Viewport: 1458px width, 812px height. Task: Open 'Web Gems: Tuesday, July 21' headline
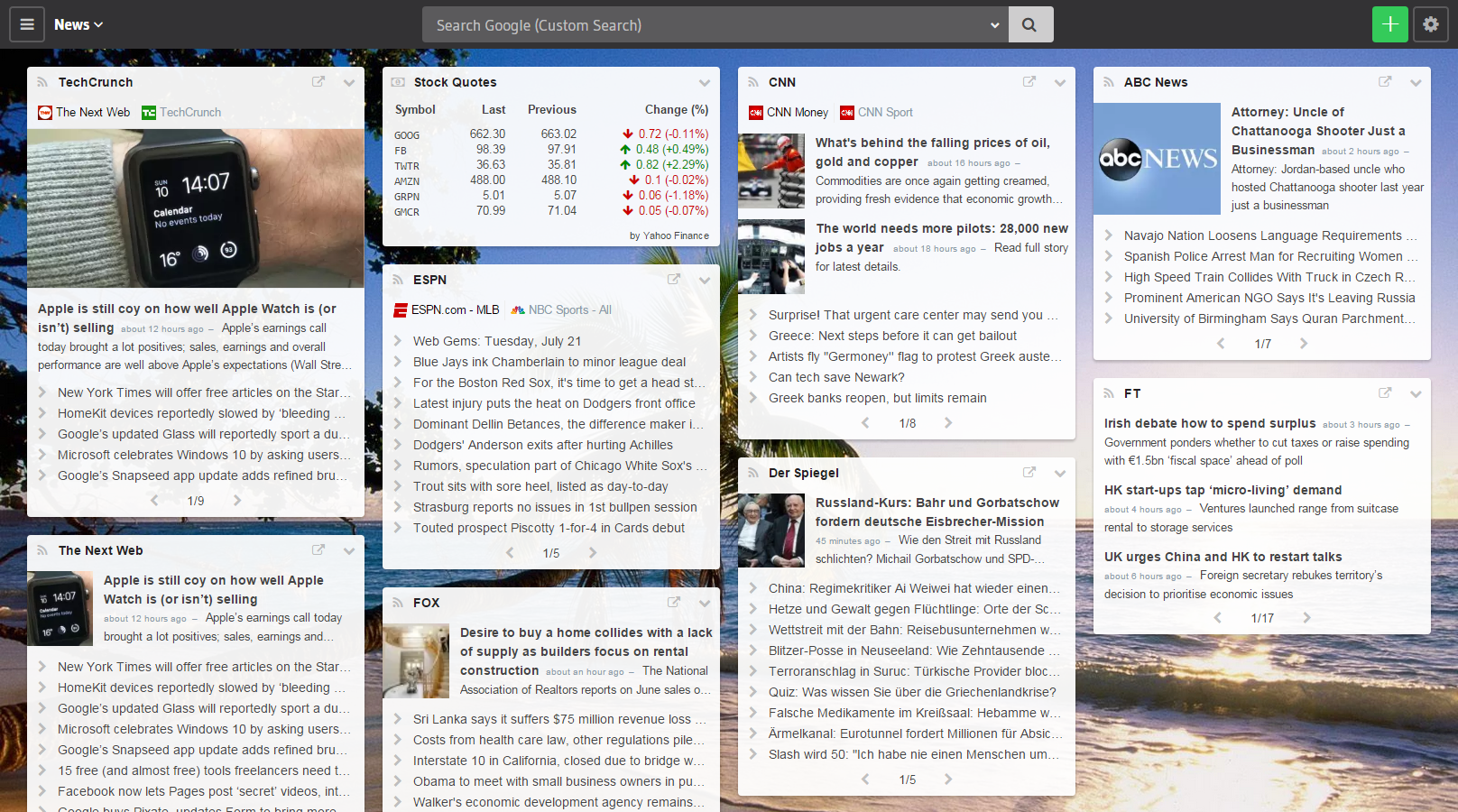point(497,341)
